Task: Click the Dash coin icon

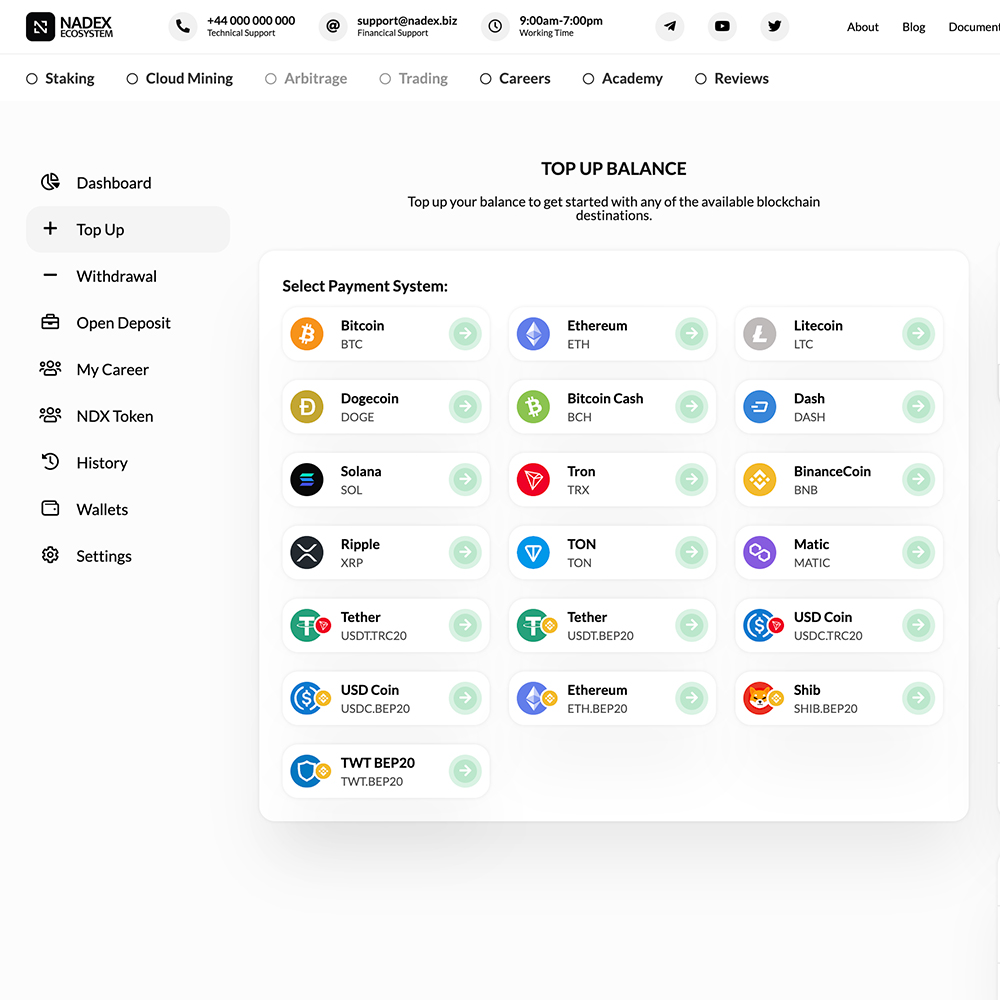Action: 760,406
